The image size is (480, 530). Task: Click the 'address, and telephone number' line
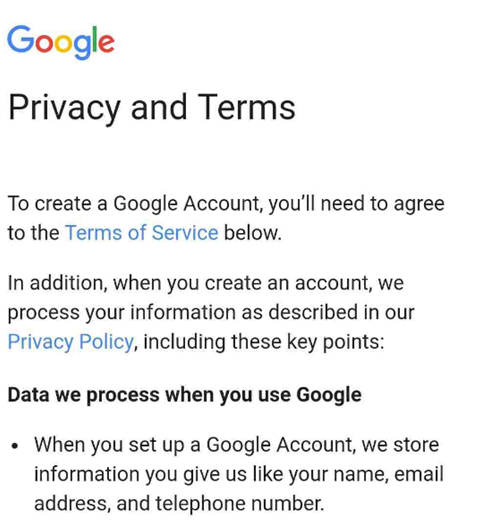pyautogui.click(x=179, y=504)
